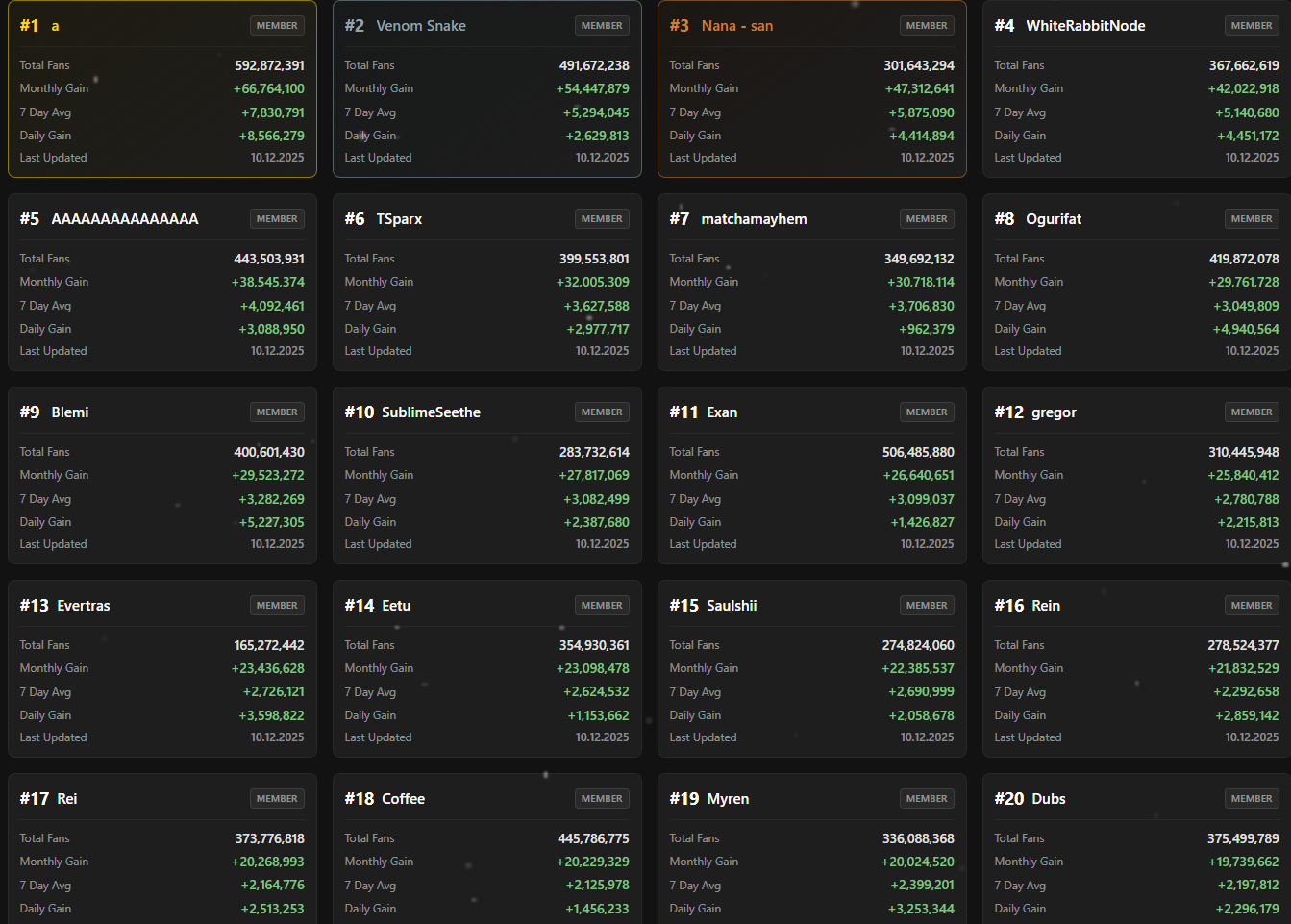Select the #17 "Rei" player name
1291x924 pixels.
pyautogui.click(x=67, y=799)
